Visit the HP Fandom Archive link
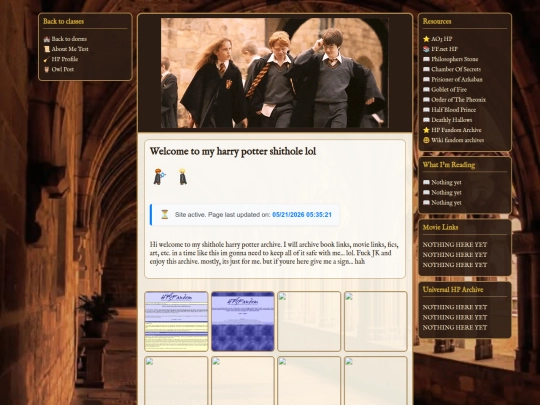The width and height of the screenshot is (540, 405). tap(456, 130)
